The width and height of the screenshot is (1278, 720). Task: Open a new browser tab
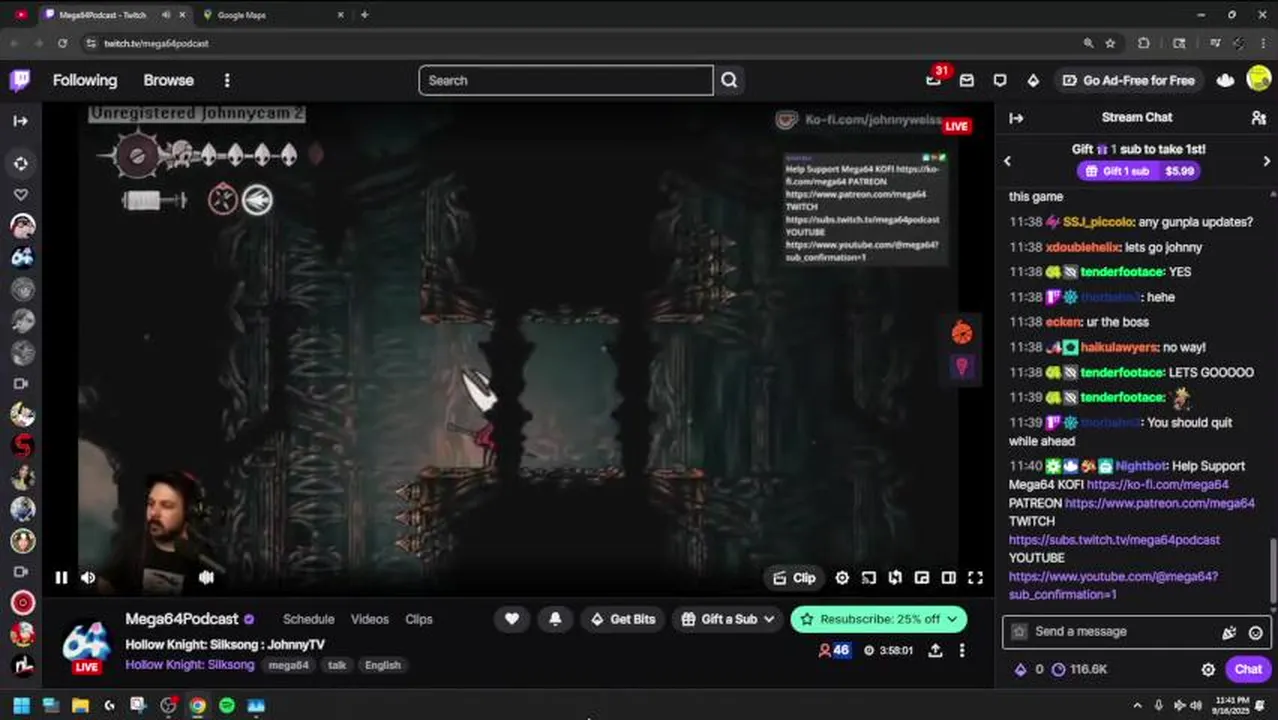click(364, 15)
